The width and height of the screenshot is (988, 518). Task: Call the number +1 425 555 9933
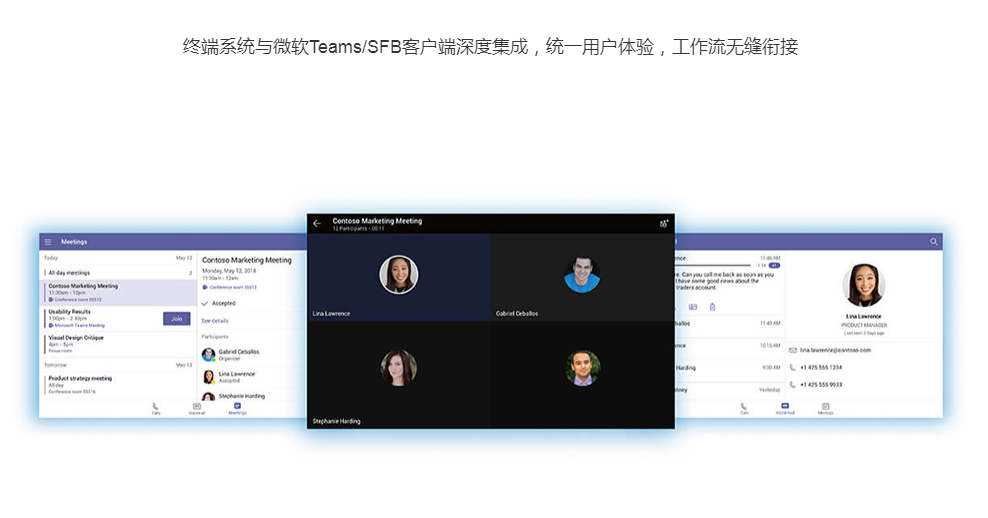pos(821,384)
